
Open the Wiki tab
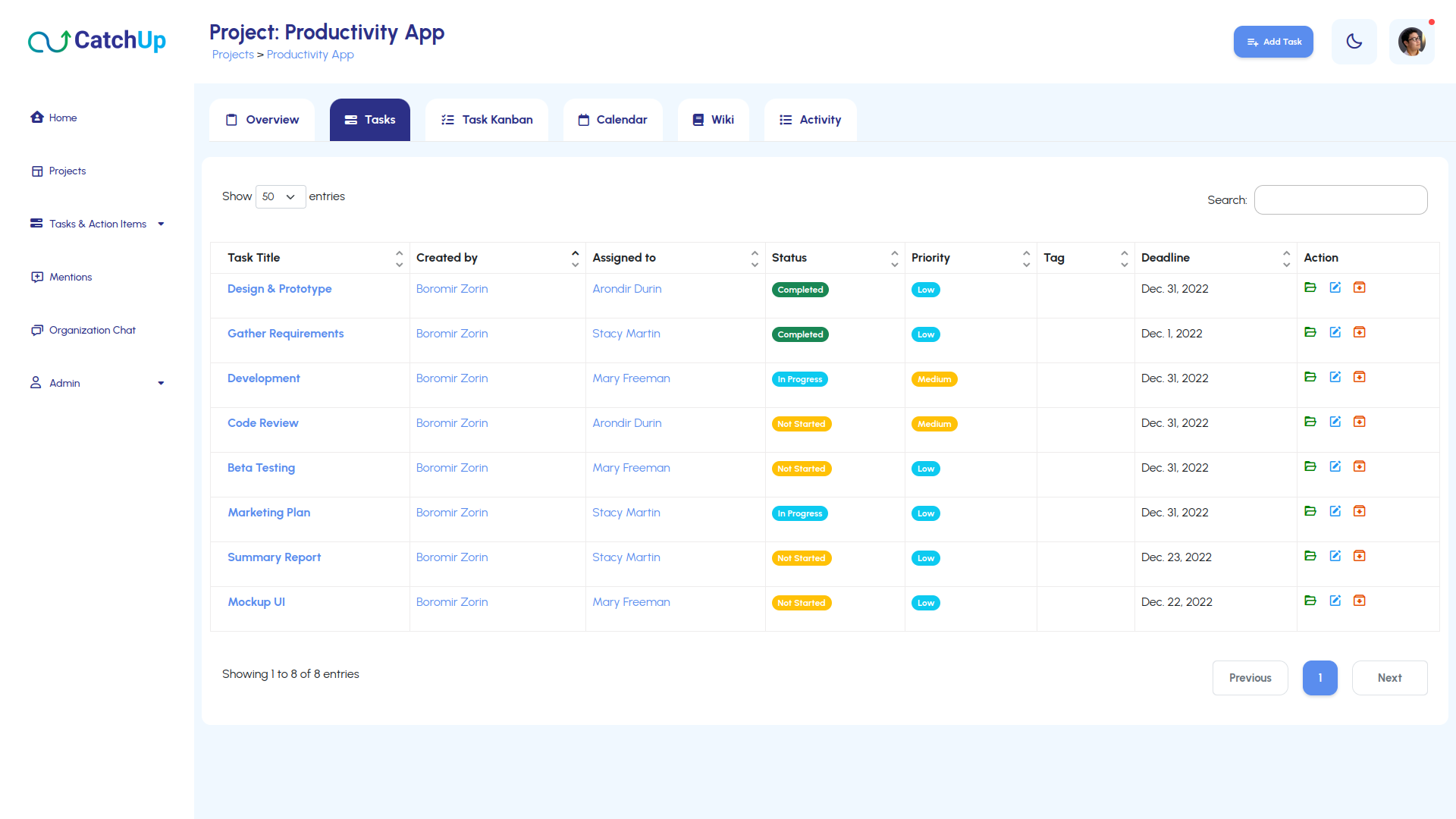point(713,119)
